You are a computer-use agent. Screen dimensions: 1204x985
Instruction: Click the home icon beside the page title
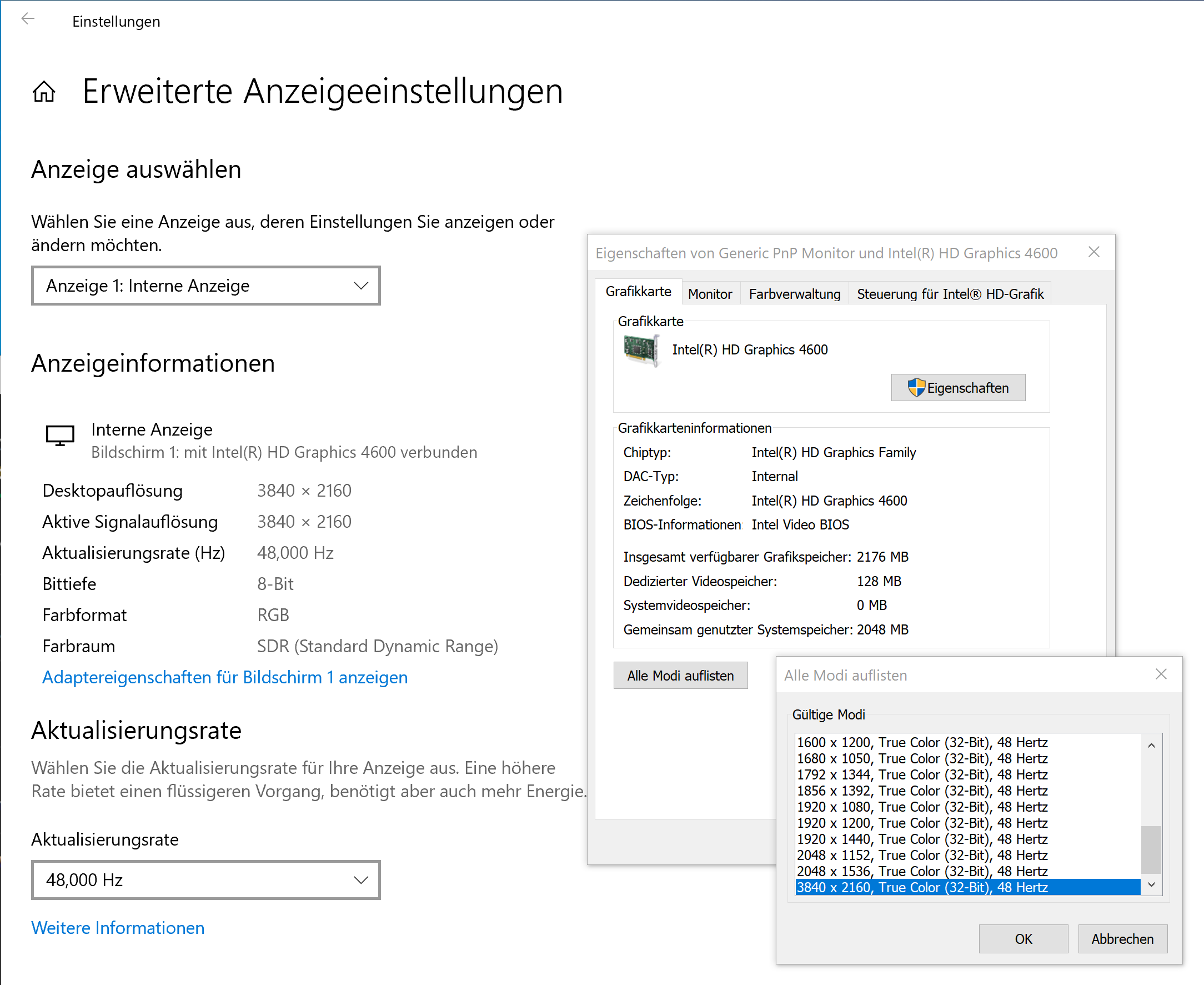(x=44, y=91)
